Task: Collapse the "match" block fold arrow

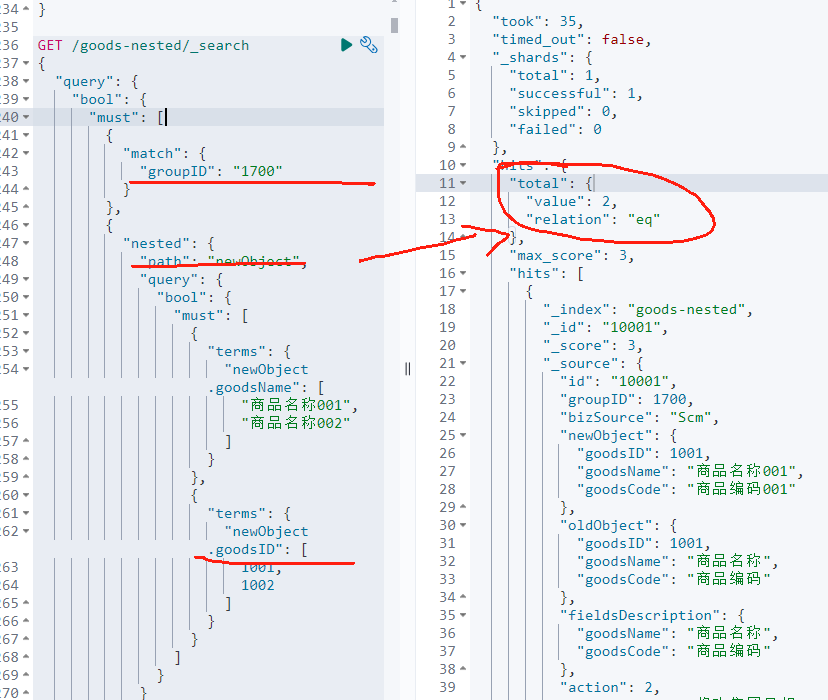Action: 26,153
